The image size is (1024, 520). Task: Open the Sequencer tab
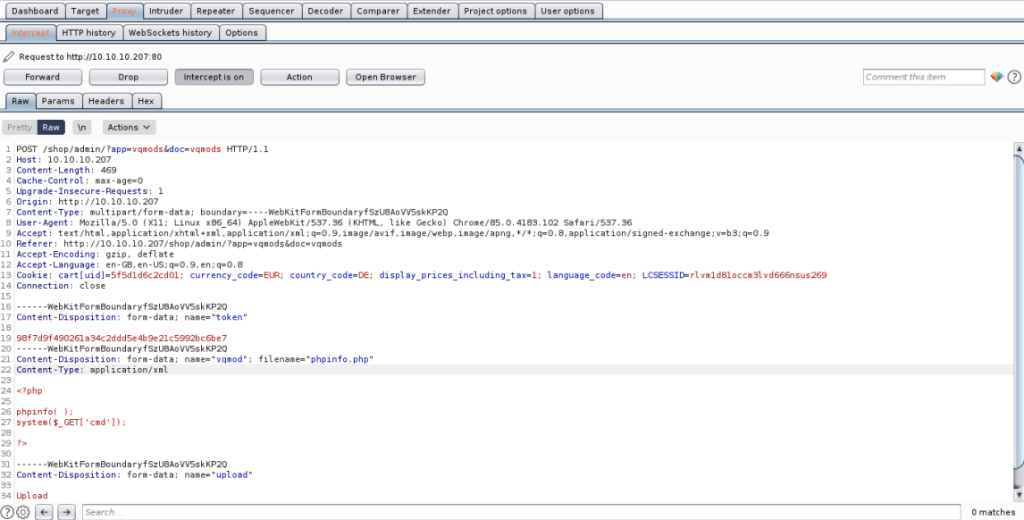(x=272, y=11)
